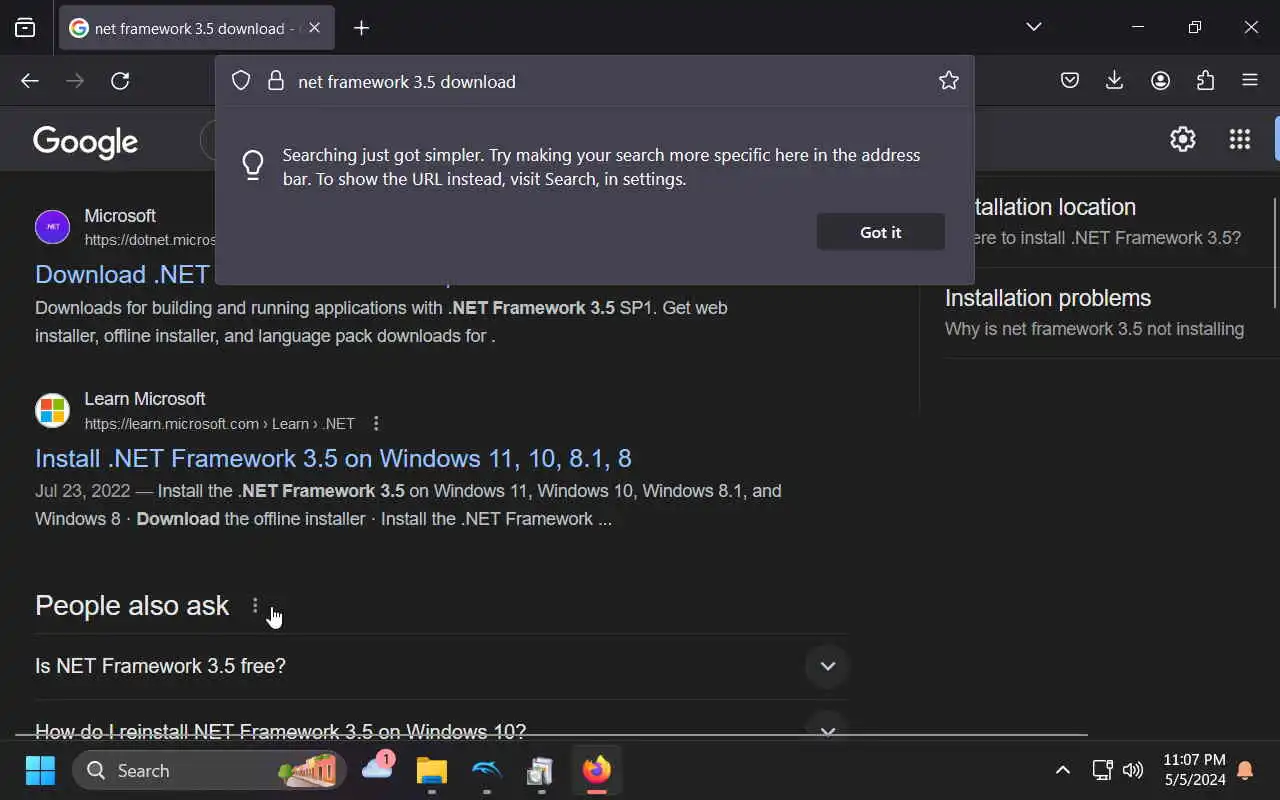Reload the current page
This screenshot has width=1280, height=800.
click(120, 81)
